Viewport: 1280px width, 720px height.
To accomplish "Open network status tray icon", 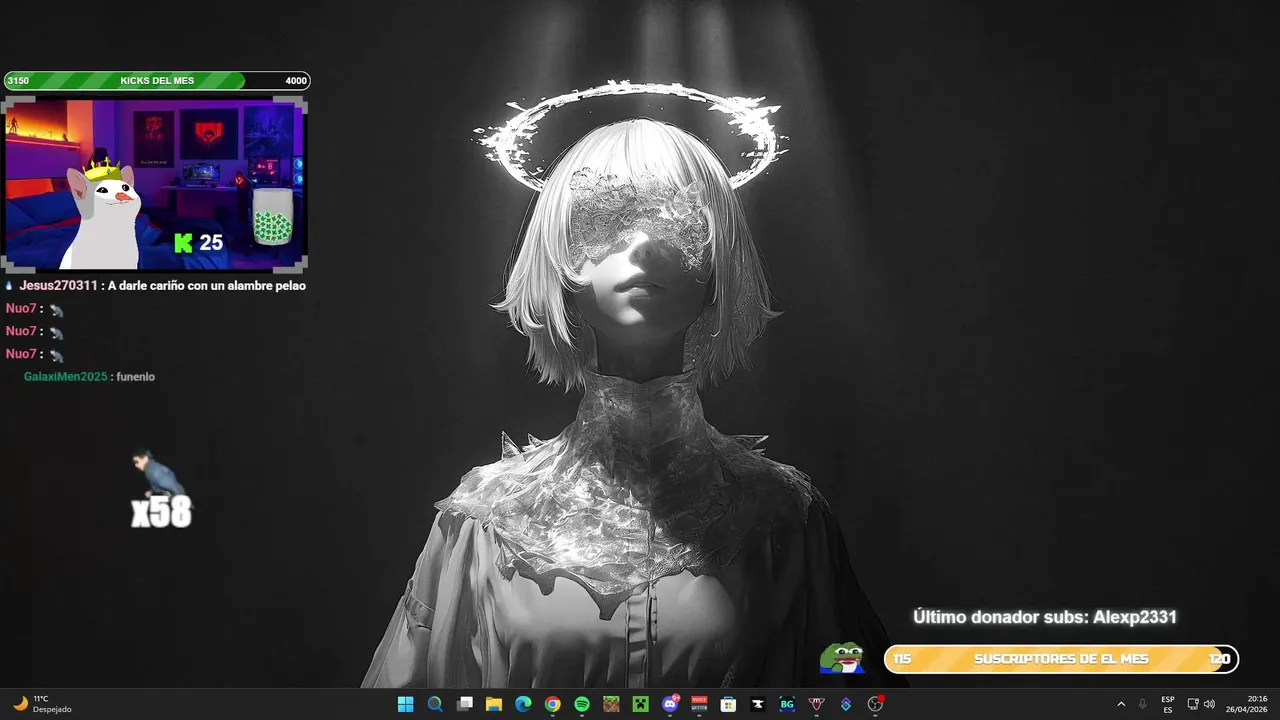I will point(1193,704).
